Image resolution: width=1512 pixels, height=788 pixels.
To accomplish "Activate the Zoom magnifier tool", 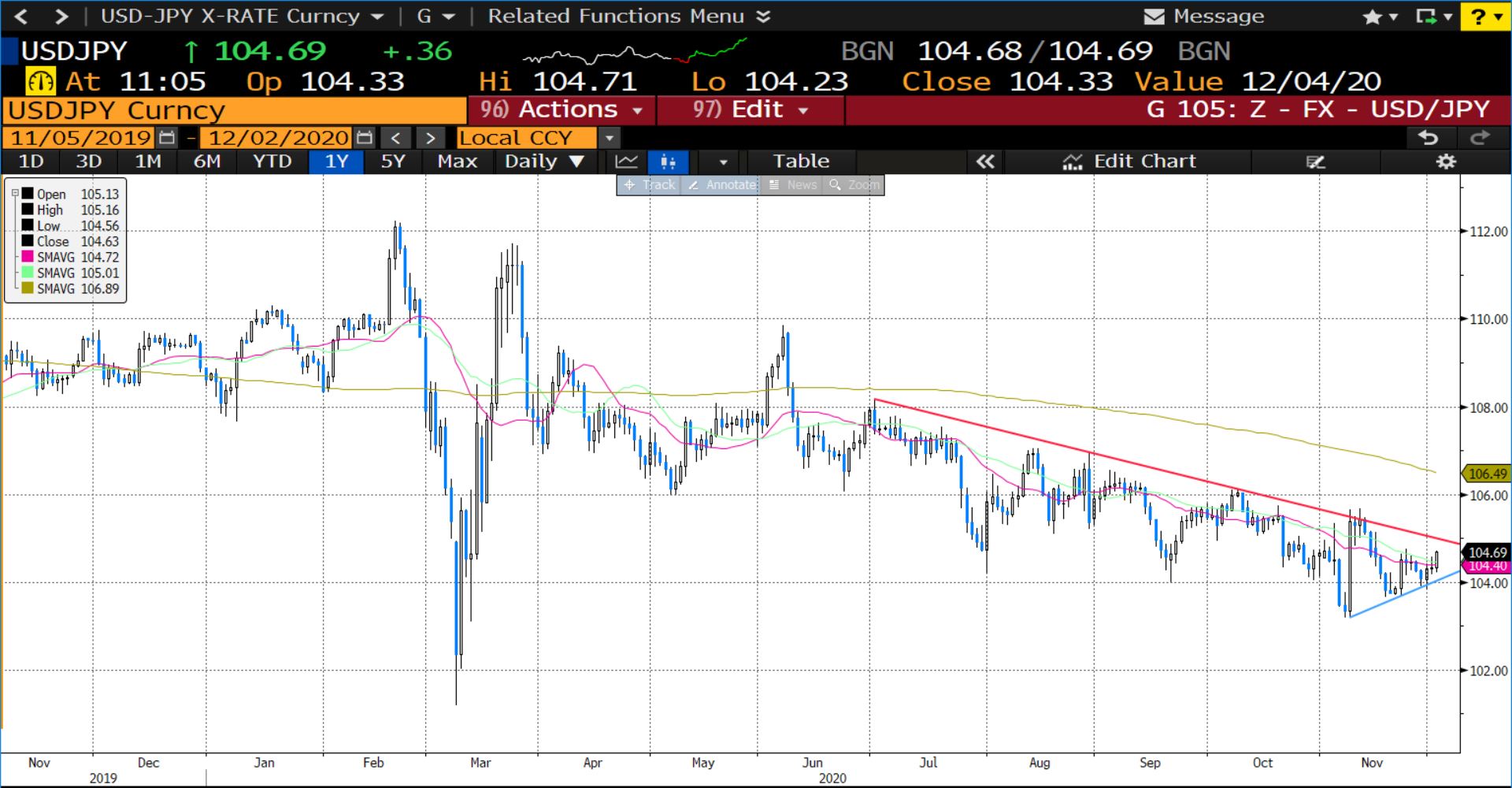I will (x=854, y=185).
